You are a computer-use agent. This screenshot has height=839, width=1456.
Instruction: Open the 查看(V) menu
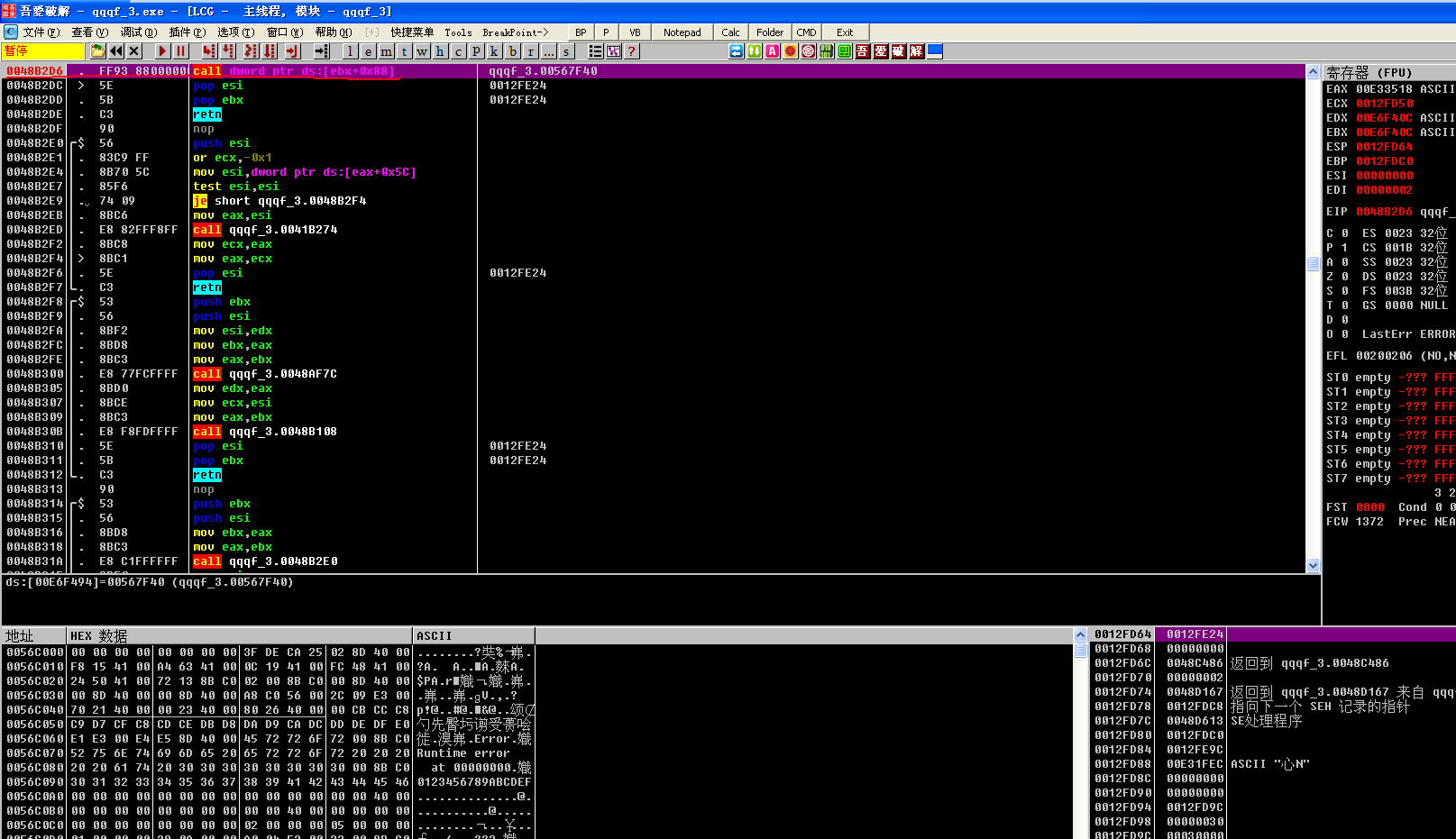(x=89, y=32)
